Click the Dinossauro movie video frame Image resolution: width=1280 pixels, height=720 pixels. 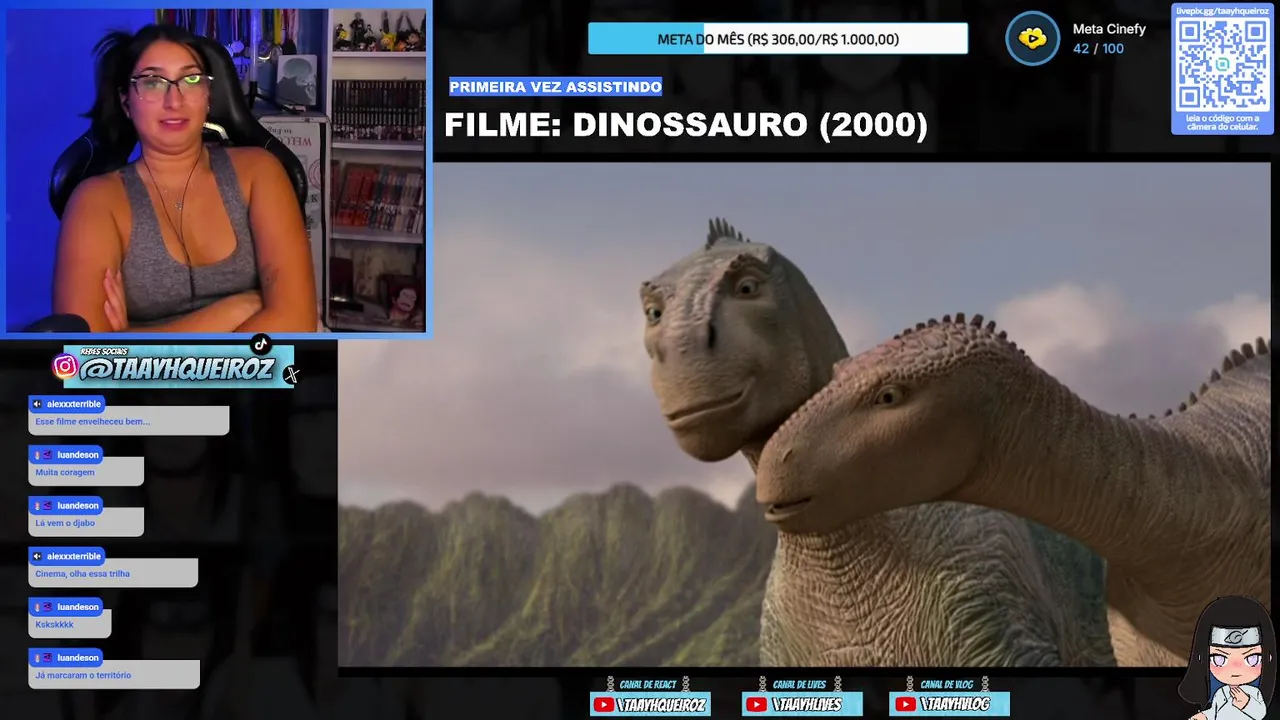tap(804, 414)
